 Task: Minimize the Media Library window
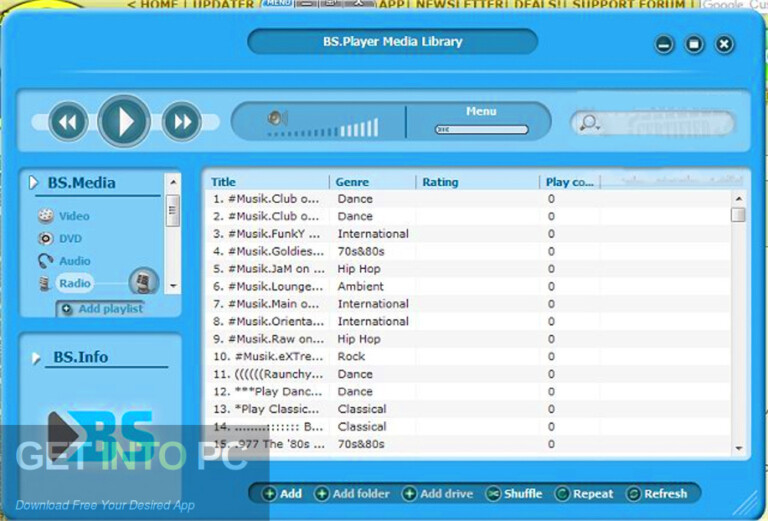(664, 45)
